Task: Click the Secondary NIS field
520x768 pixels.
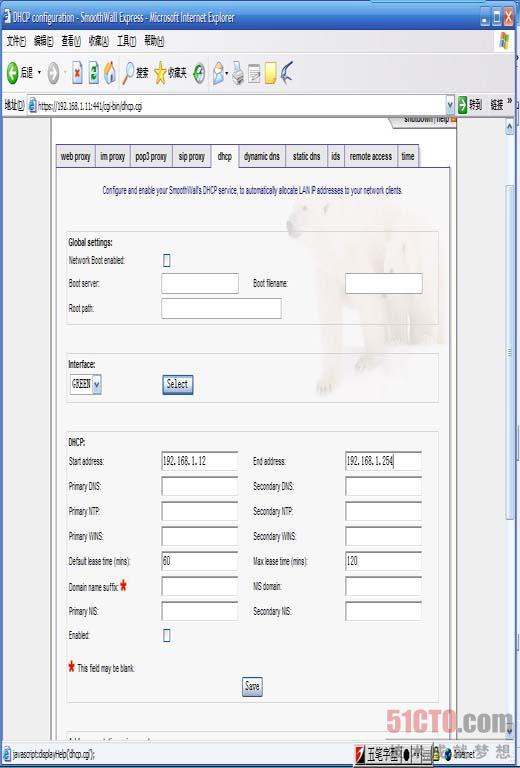Action: (383, 611)
